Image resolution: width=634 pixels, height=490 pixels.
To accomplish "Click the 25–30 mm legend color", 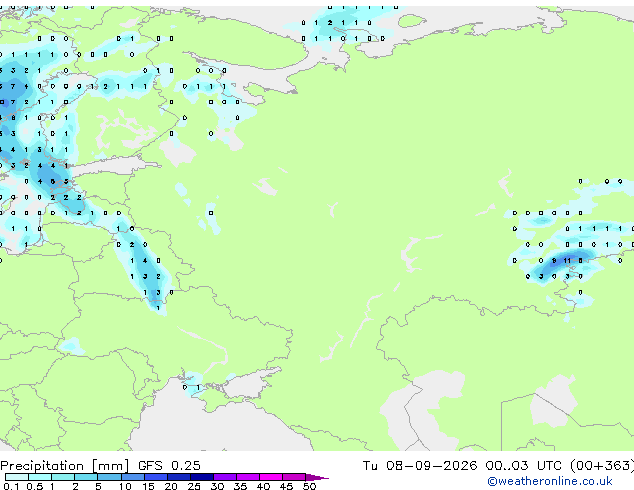I will click(x=201, y=477).
